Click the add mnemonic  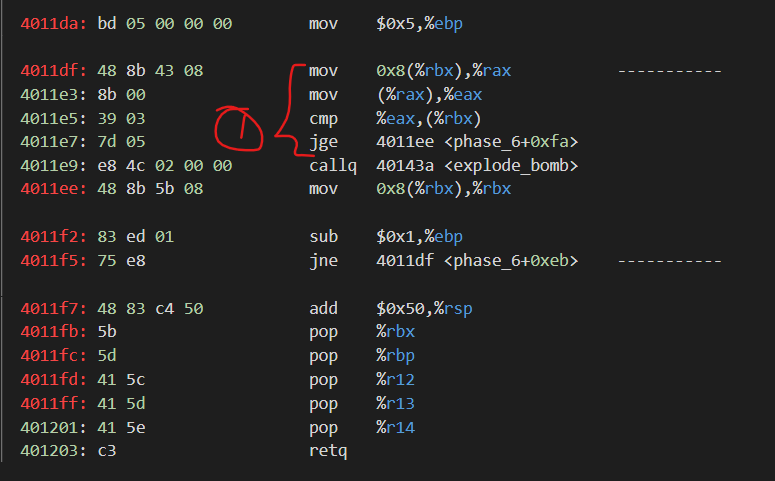(x=323, y=308)
